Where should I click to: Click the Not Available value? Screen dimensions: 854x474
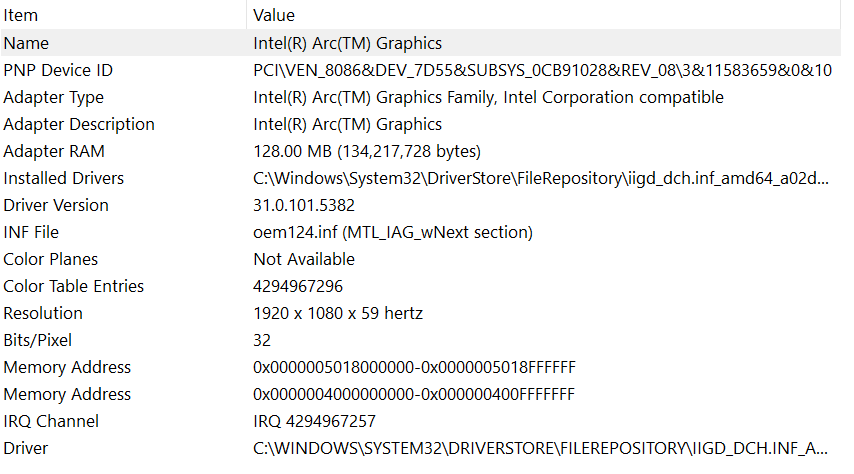coord(304,259)
